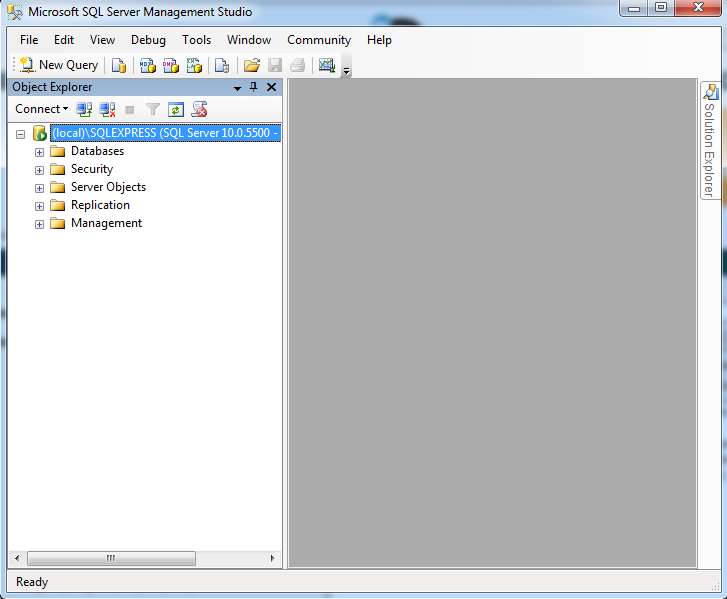
Task: Expand the Management folder node
Action: click(39, 224)
